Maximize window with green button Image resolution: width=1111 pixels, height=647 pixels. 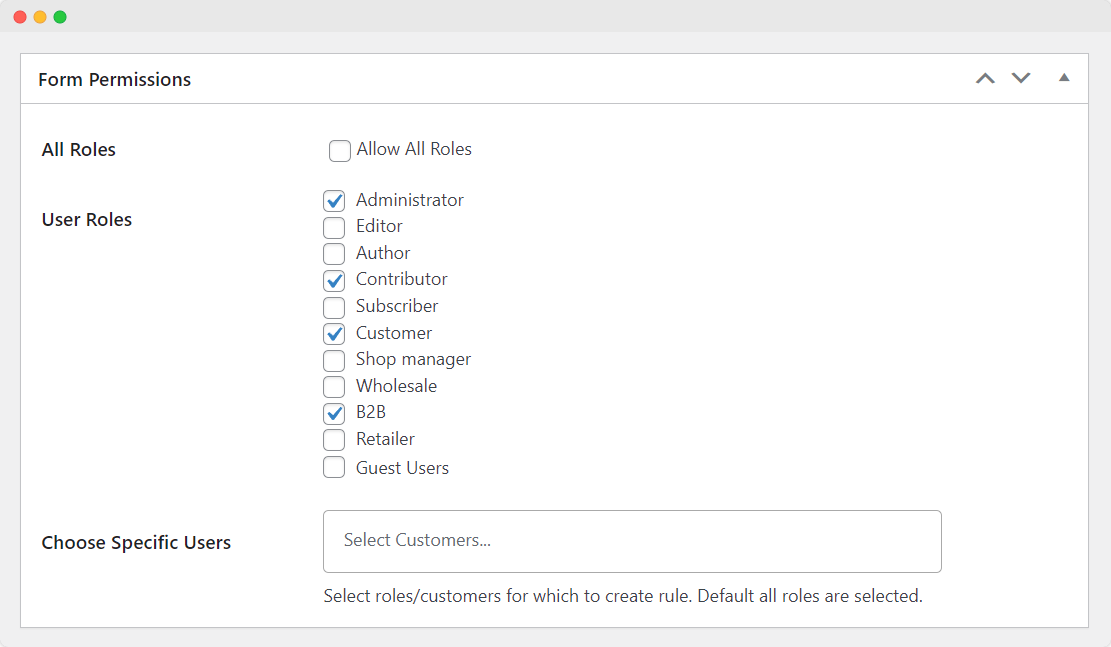(60, 17)
